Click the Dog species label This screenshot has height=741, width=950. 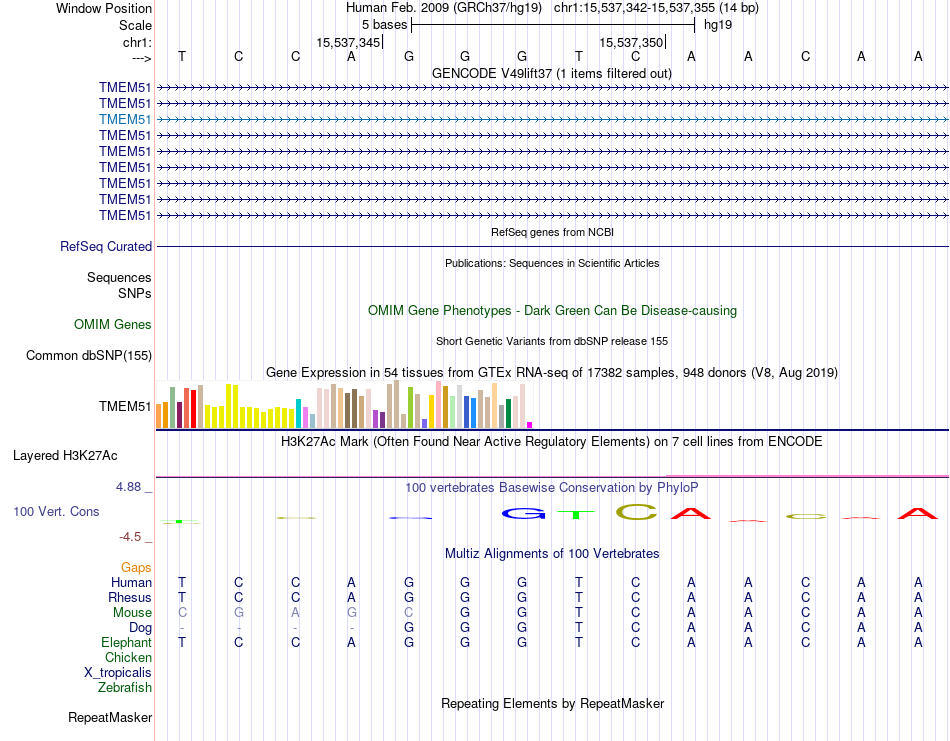(x=140, y=628)
